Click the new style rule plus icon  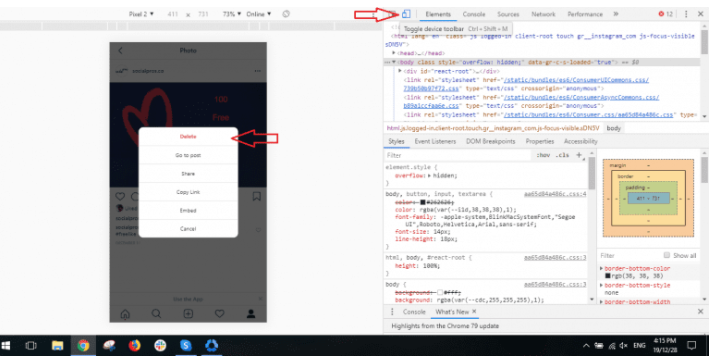[x=579, y=155]
